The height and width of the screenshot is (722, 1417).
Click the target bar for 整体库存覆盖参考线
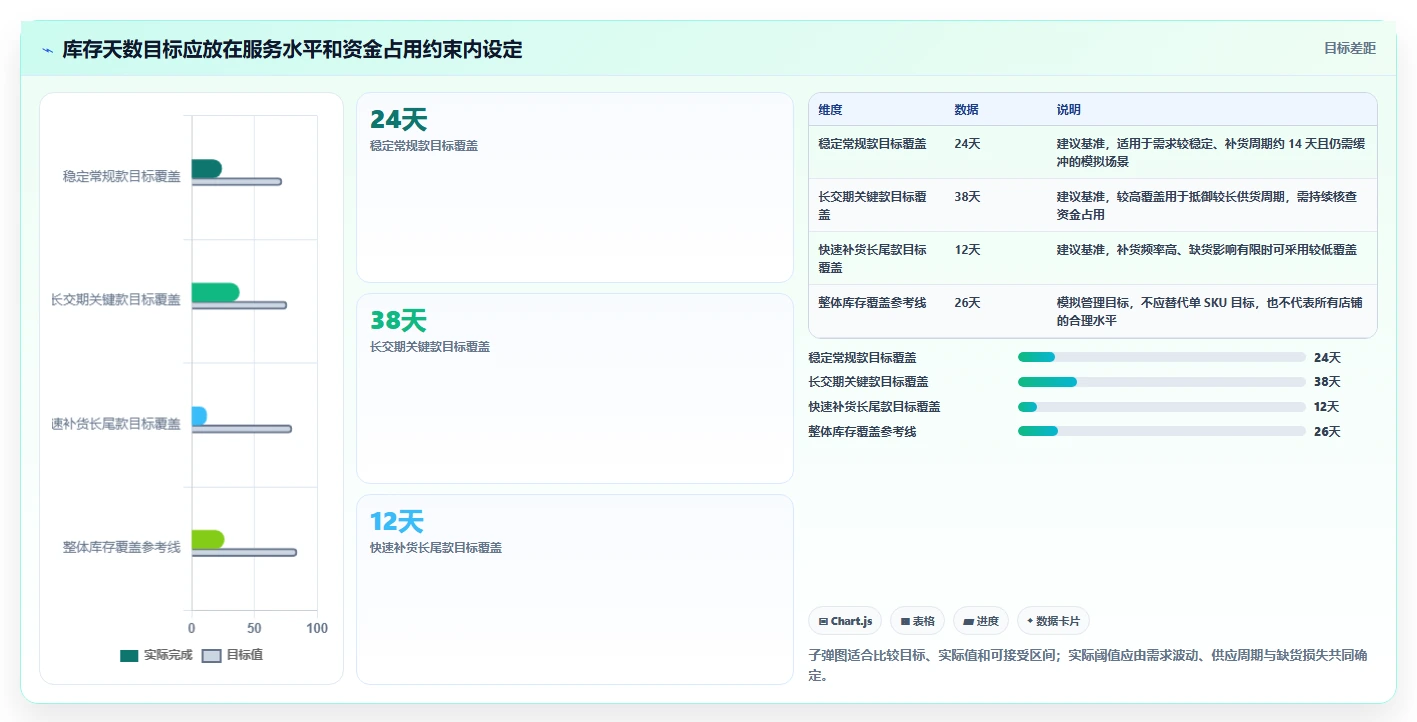click(x=244, y=552)
